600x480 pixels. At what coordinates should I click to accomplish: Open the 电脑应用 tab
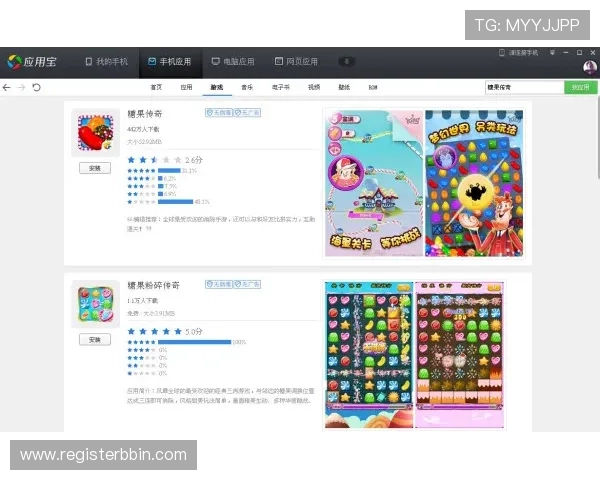point(233,62)
